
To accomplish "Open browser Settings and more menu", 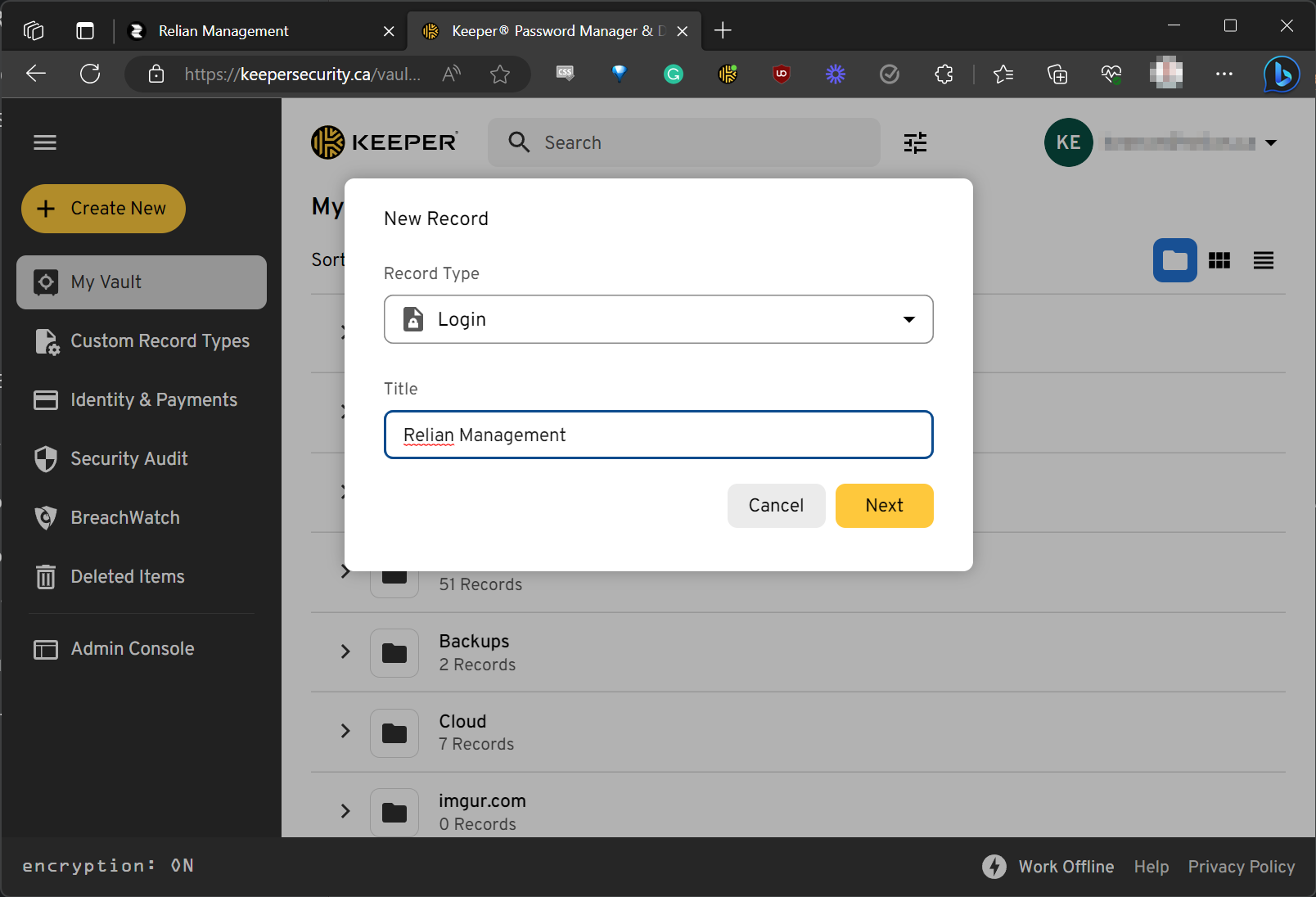I will [1224, 74].
